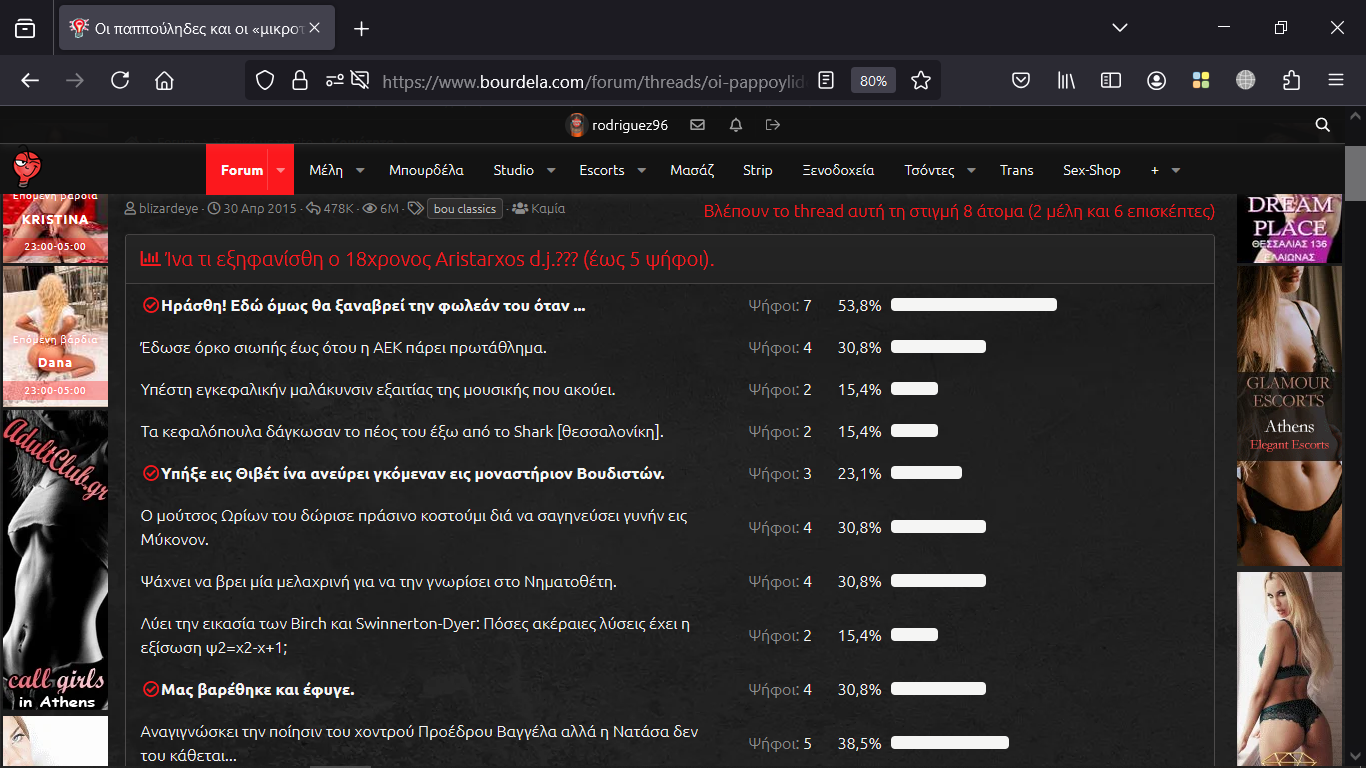Open the Ξενοδοχεία menu item
The width and height of the screenshot is (1366, 768).
838,170
